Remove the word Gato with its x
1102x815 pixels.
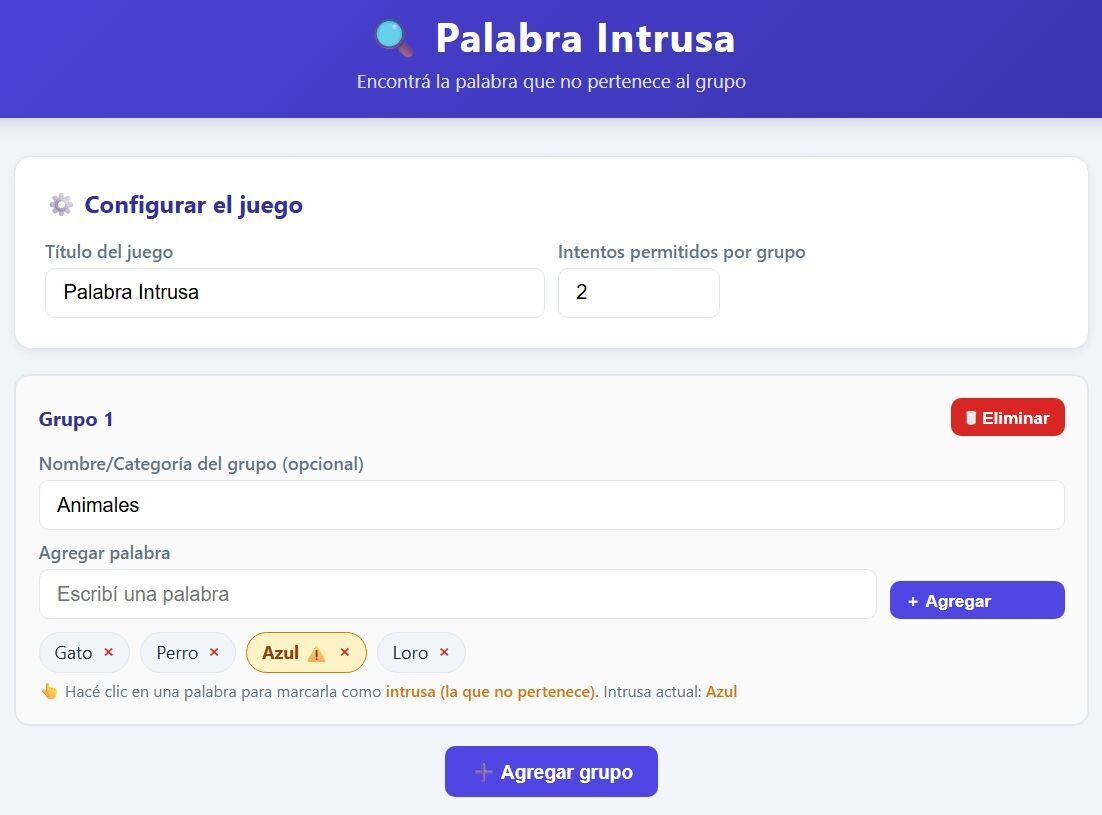(108, 652)
